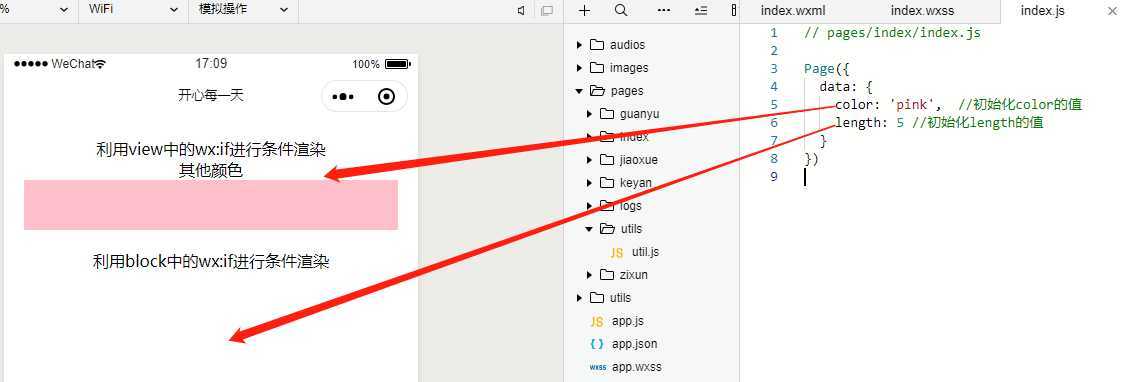Click the 利用block中的wx:if进行条件渲染 heading
The image size is (1128, 382).
211,262
